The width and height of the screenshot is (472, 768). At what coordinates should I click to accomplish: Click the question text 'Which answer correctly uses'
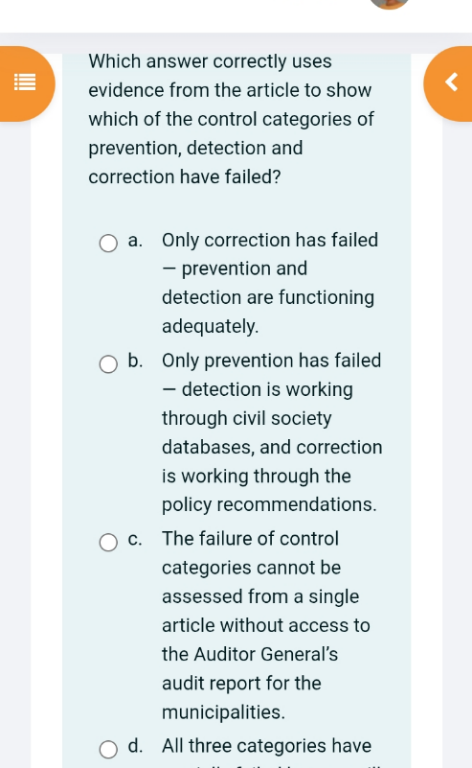(210, 61)
